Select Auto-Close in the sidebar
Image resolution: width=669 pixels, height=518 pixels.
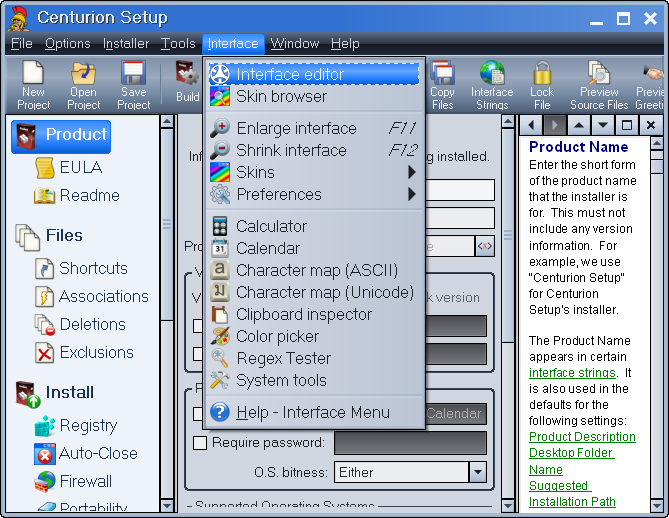[x=86, y=454]
